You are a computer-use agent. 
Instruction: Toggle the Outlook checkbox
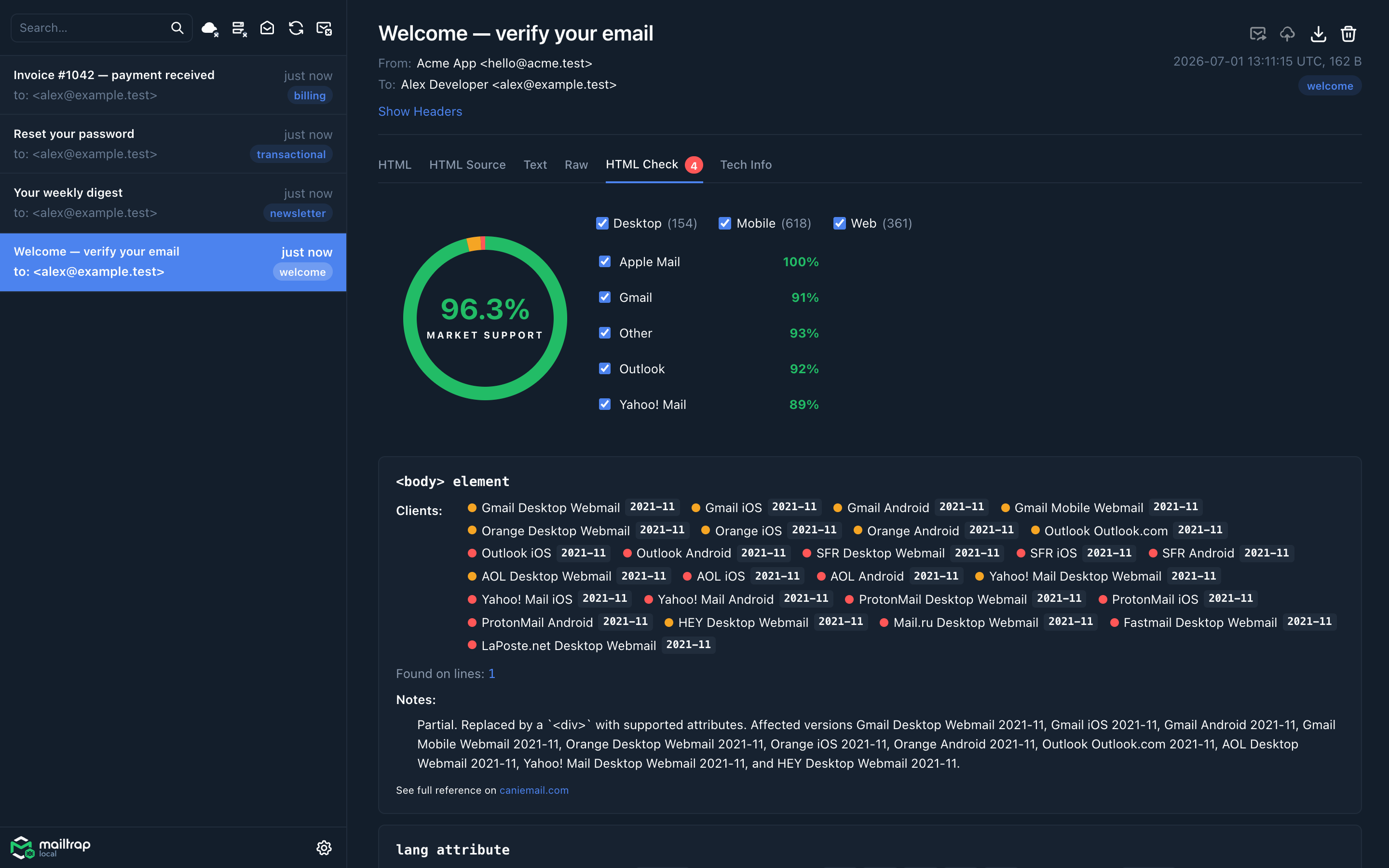(x=604, y=368)
